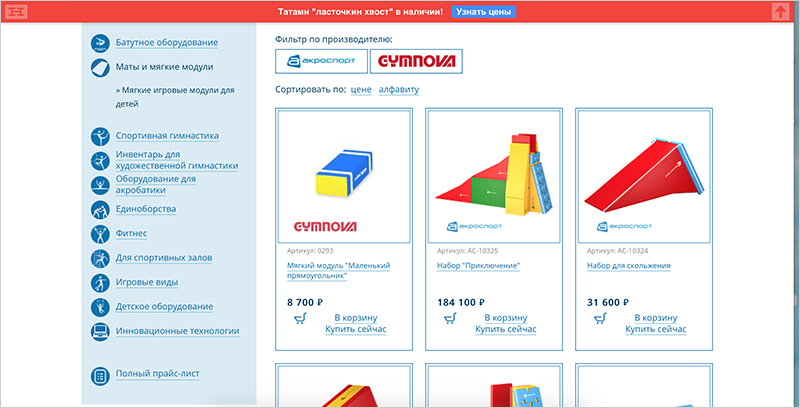Click the price 8 700 ₽

click(305, 302)
